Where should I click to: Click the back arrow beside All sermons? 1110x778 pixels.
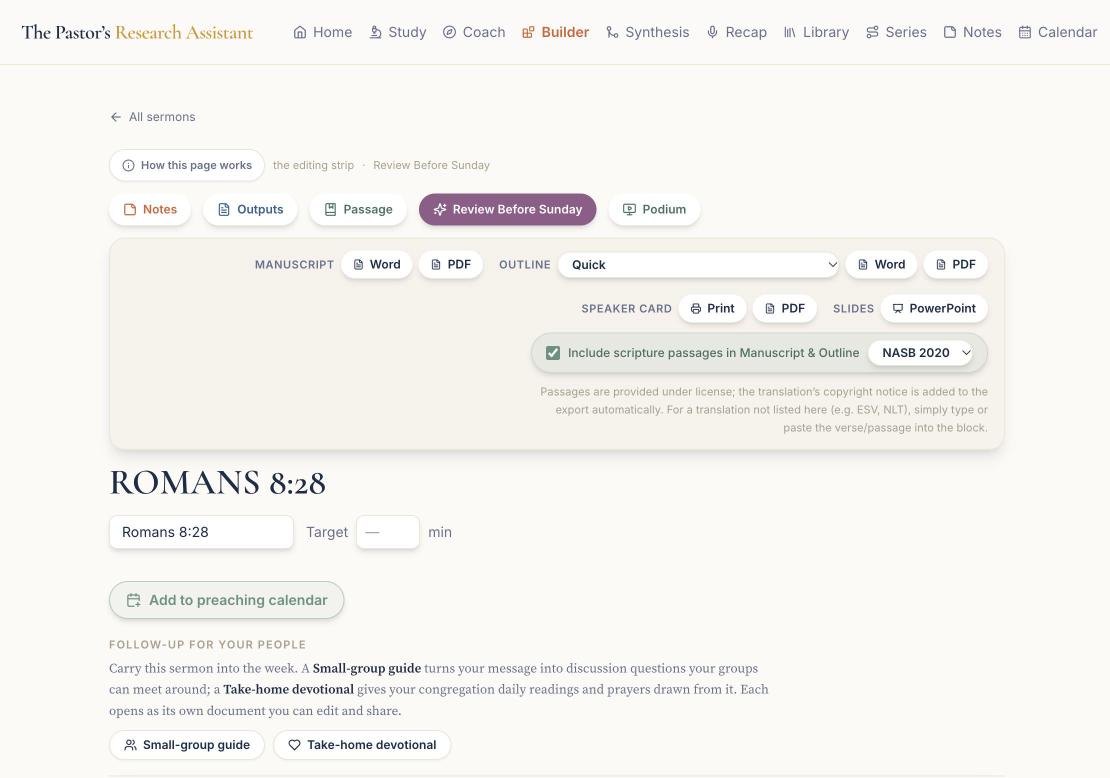click(116, 117)
